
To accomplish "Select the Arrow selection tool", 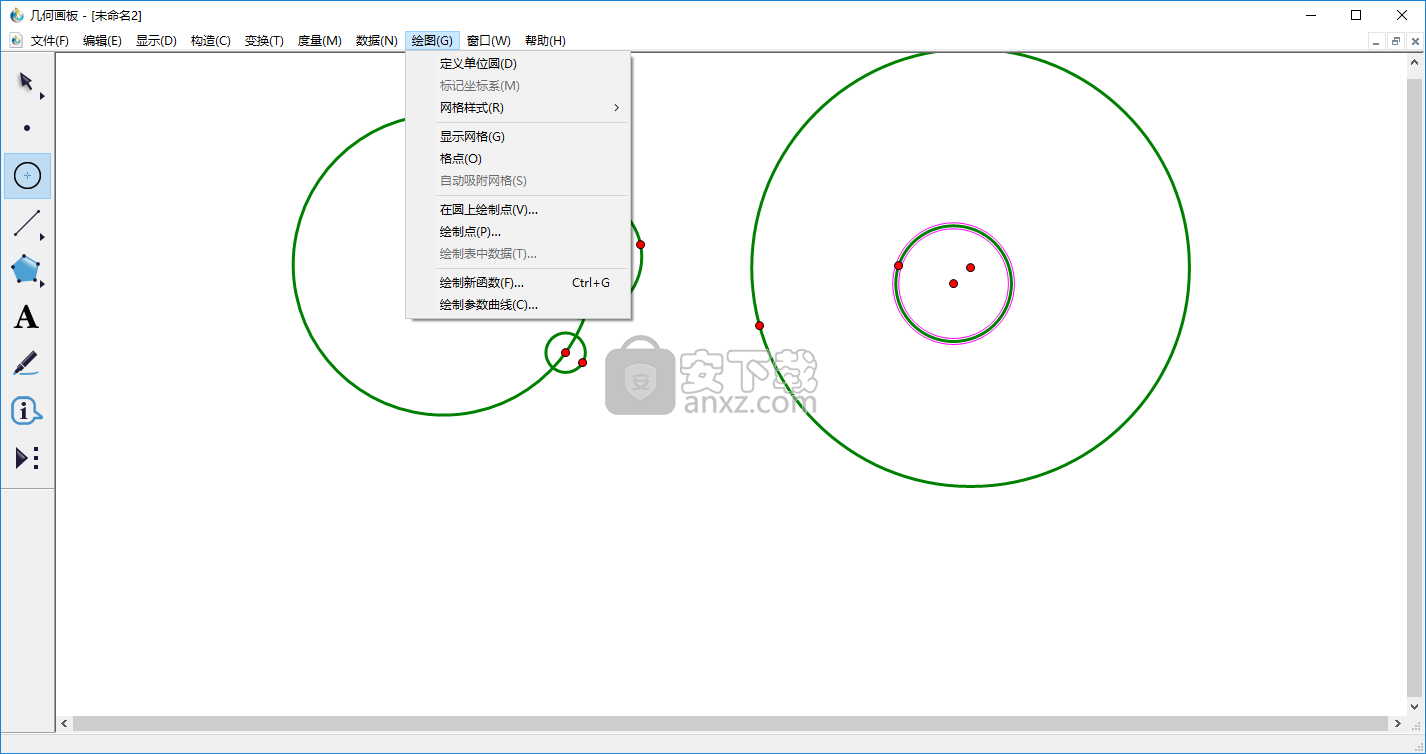I will click(26, 82).
